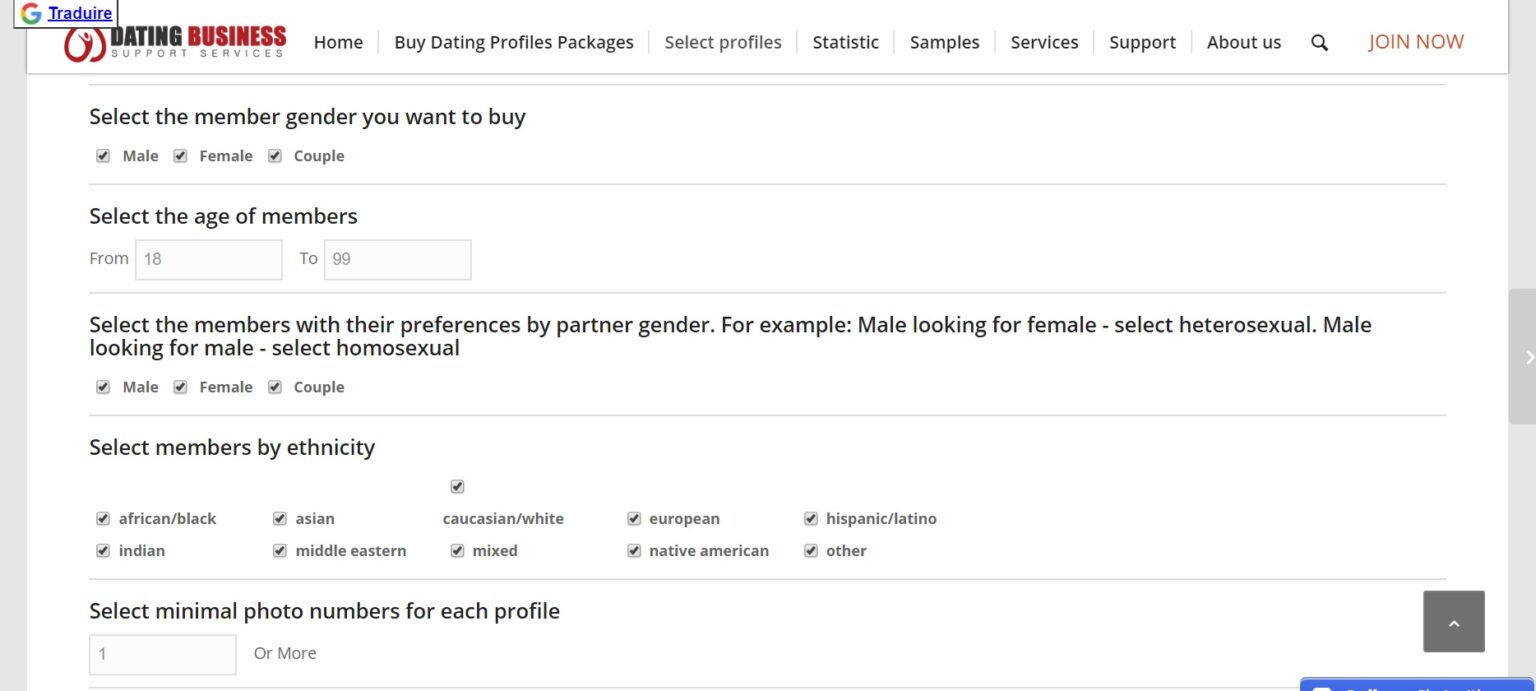This screenshot has width=1536, height=691.
Task: Click the Dating Business logo
Action: (176, 43)
